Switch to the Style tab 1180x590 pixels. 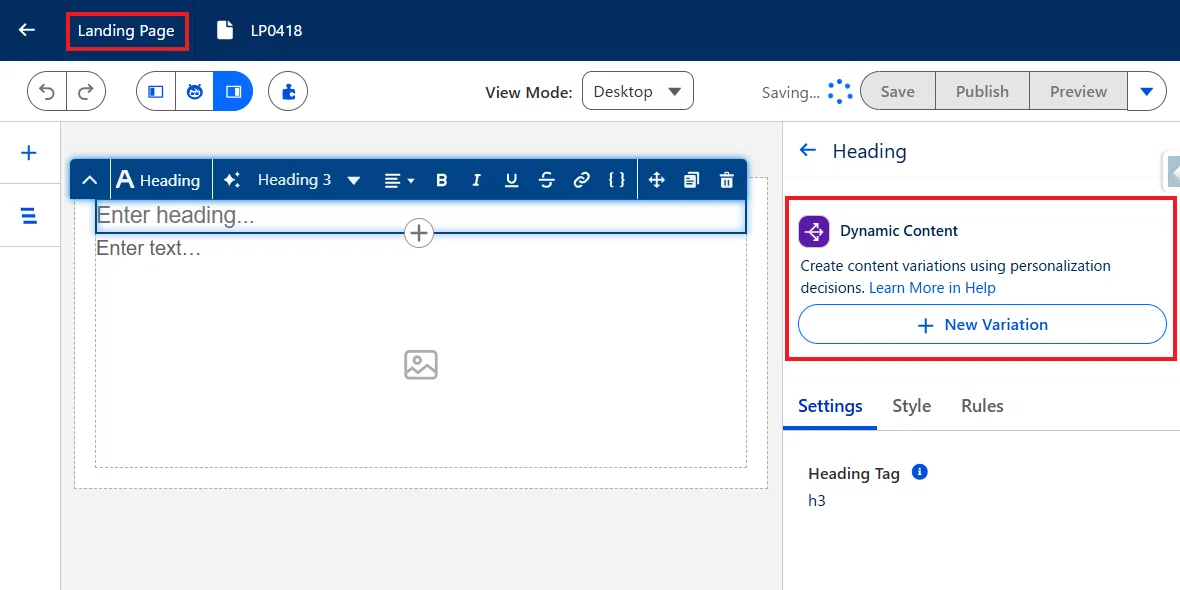point(911,406)
